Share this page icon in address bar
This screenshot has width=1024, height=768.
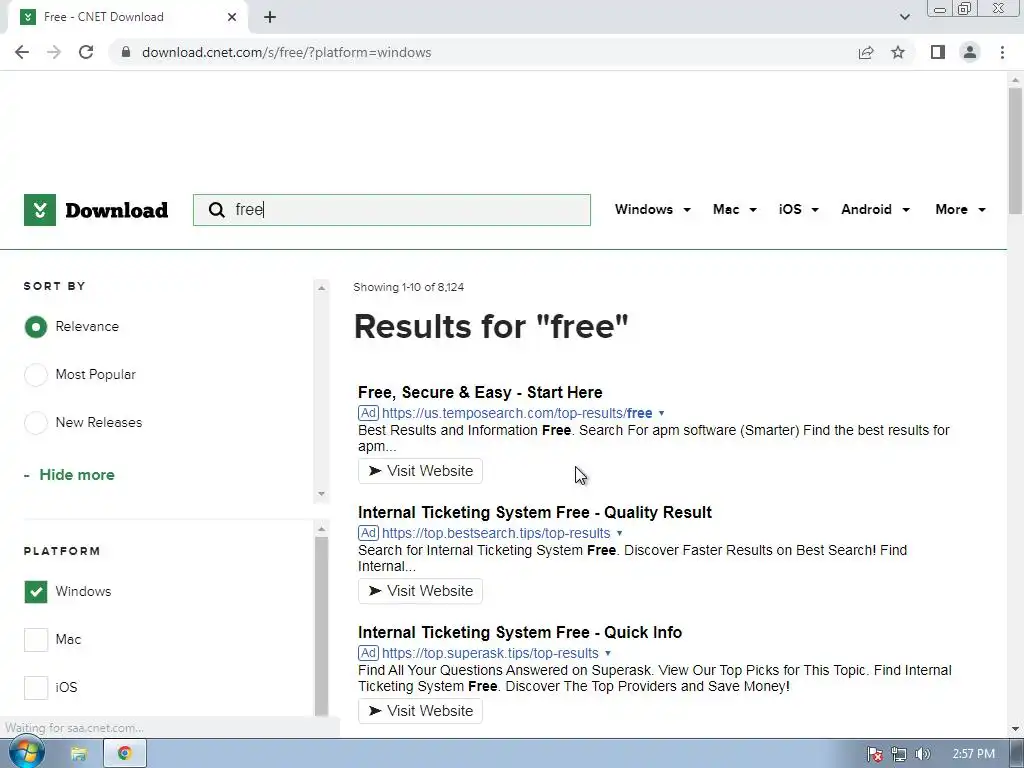coord(866,52)
